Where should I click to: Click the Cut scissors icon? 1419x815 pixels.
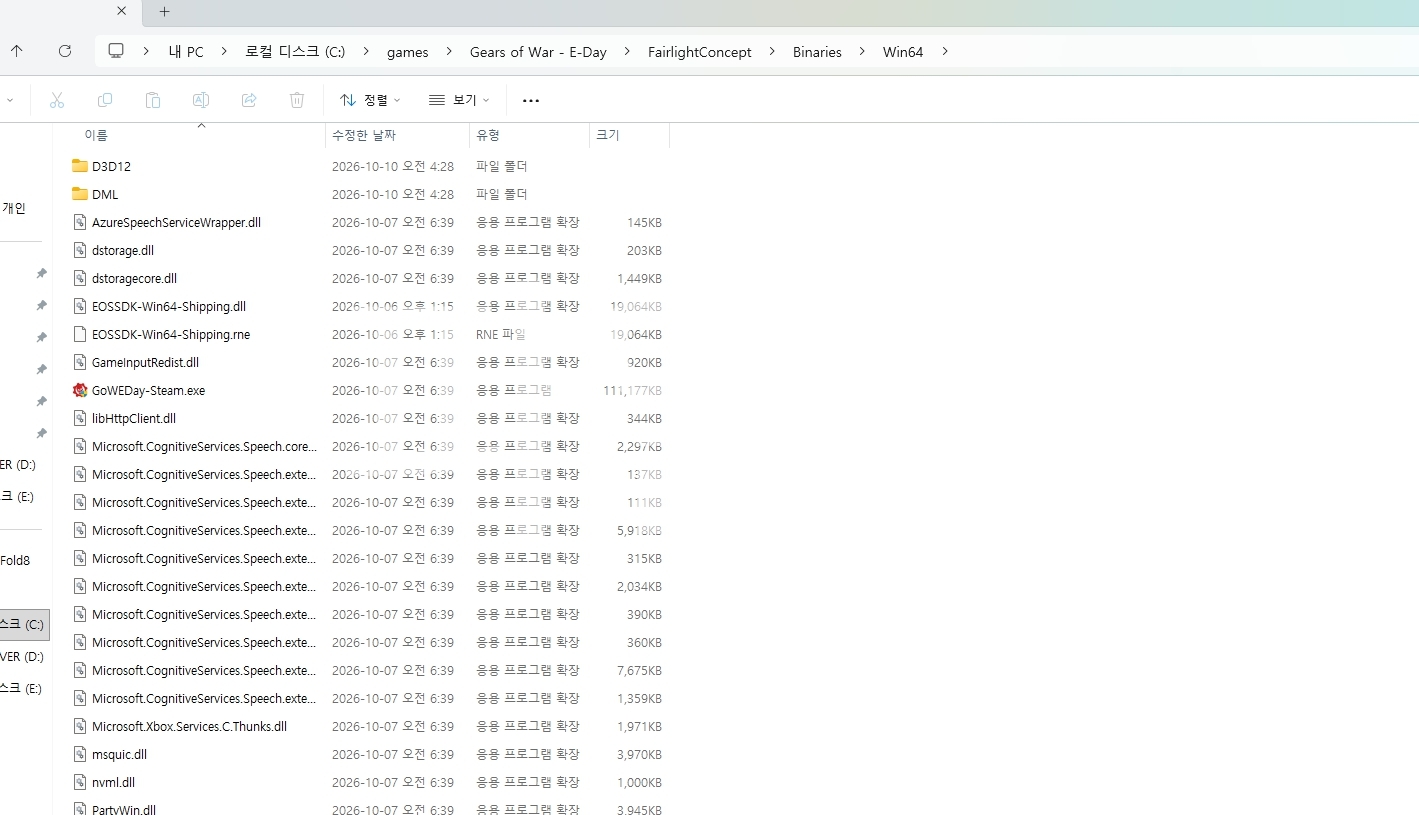pyautogui.click(x=57, y=100)
